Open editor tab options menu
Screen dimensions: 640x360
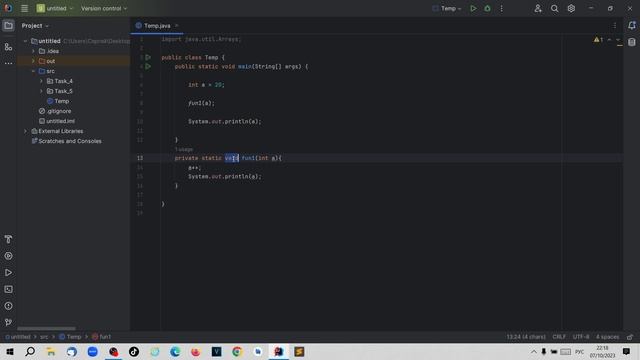click(615, 26)
